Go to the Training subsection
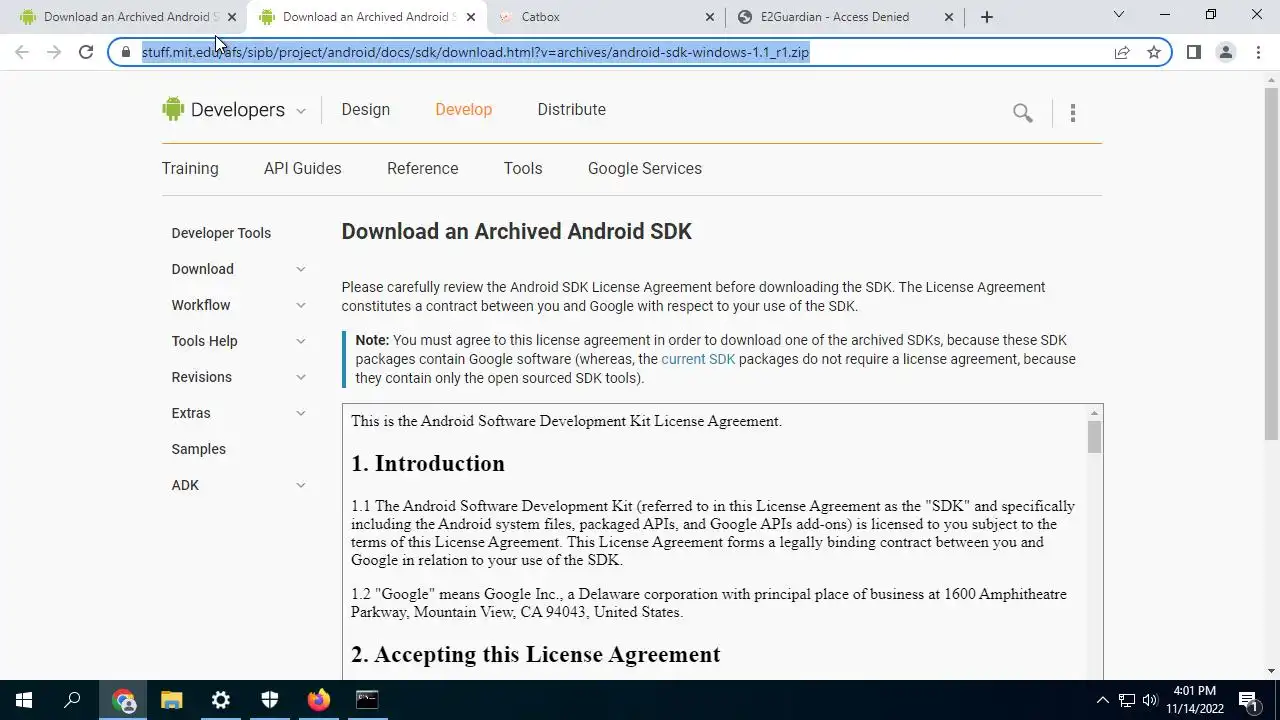Screen dimensions: 1280x720 pos(190,169)
